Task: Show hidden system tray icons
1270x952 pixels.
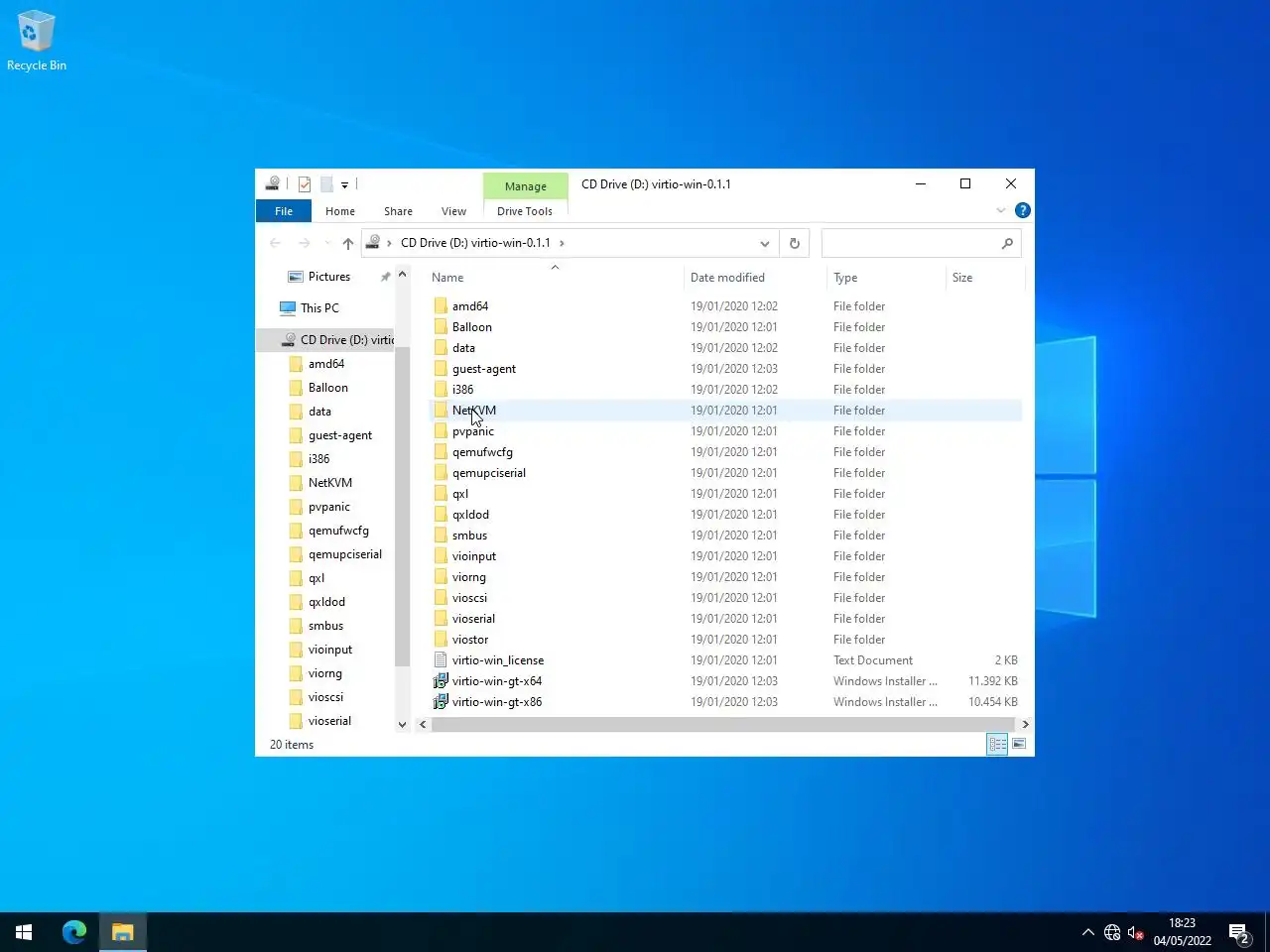Action: click(x=1087, y=932)
